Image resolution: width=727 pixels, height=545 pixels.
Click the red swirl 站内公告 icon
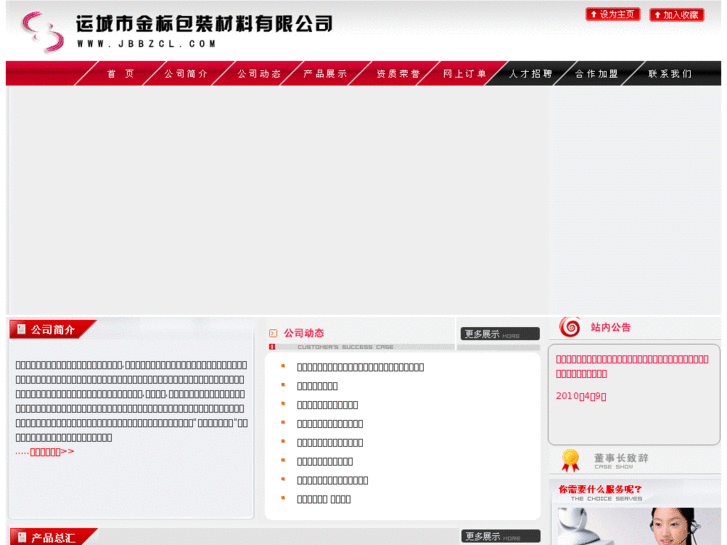(569, 327)
